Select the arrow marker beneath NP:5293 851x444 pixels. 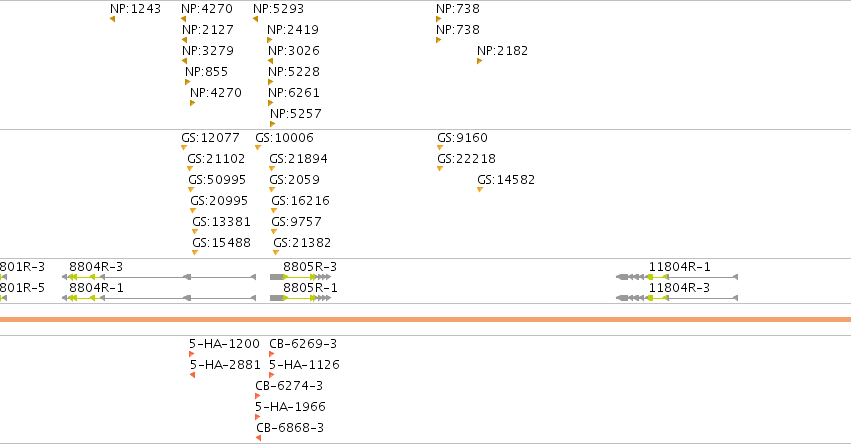pyautogui.click(x=255, y=19)
